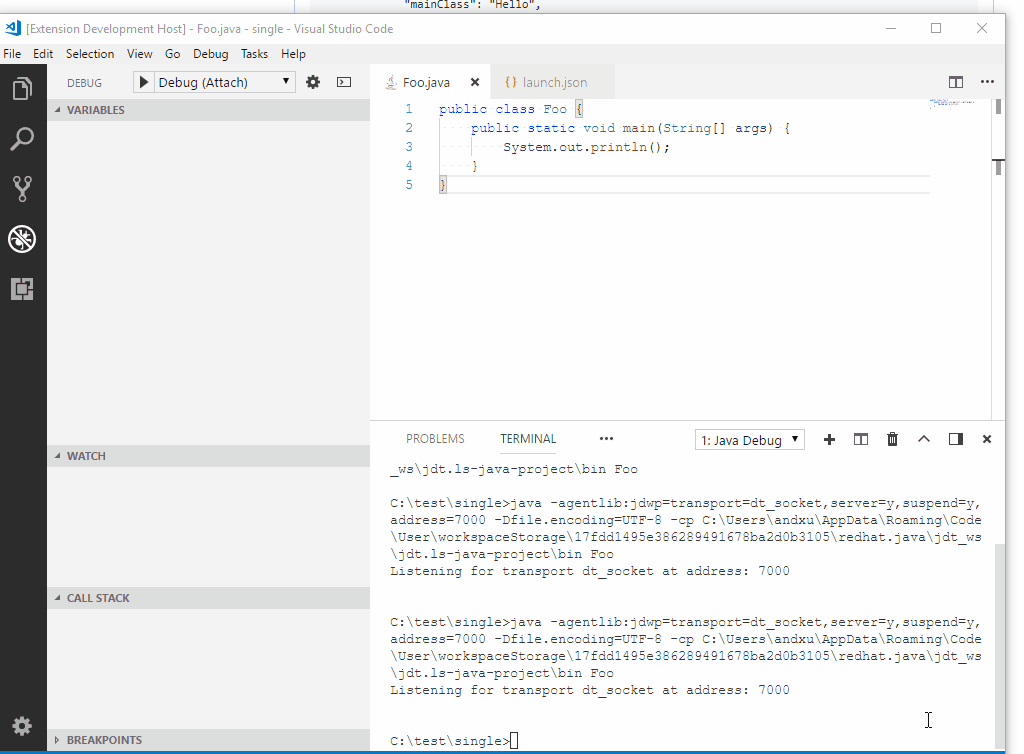Open the '1: Java Debug' terminal dropdown

point(749,439)
